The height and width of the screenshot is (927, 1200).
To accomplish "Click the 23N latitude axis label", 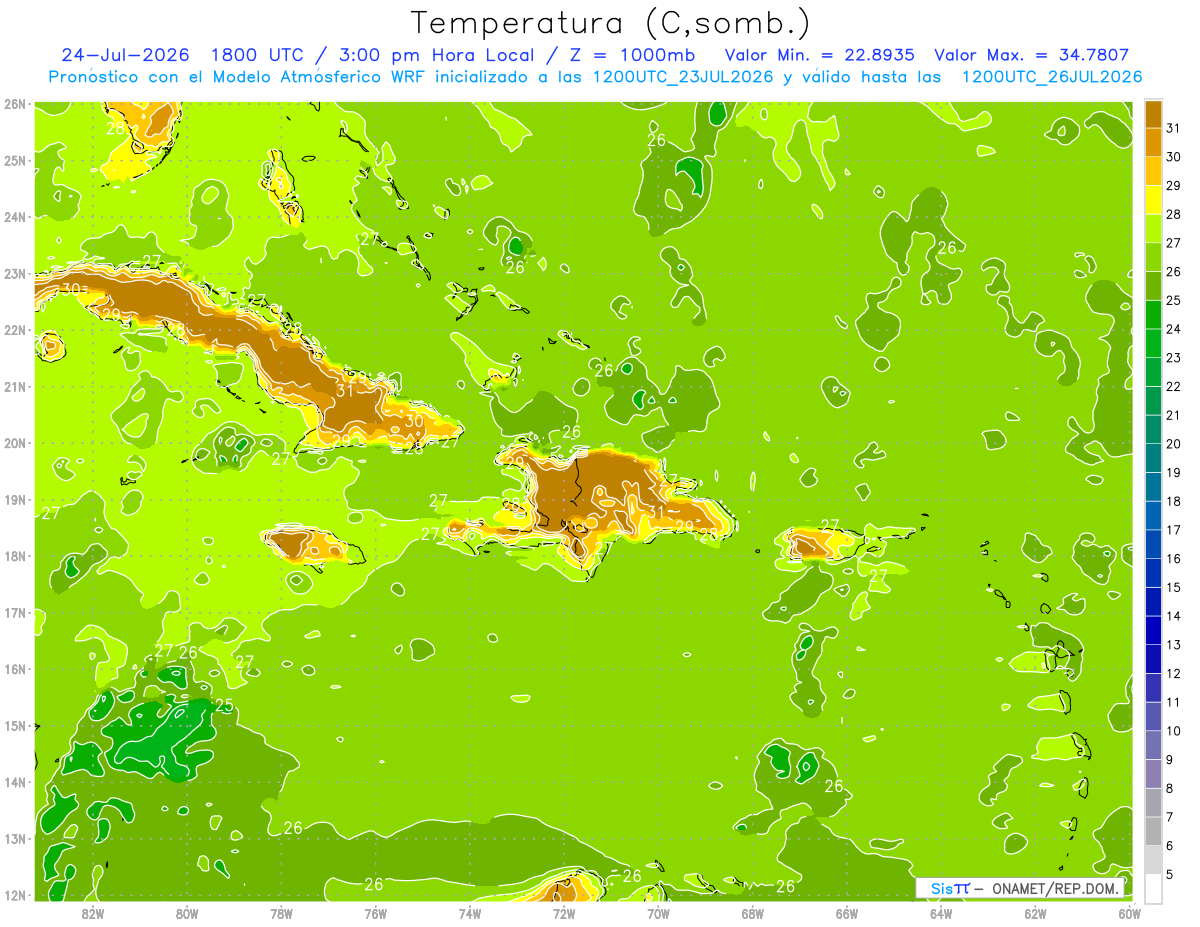I will (x=16, y=273).
